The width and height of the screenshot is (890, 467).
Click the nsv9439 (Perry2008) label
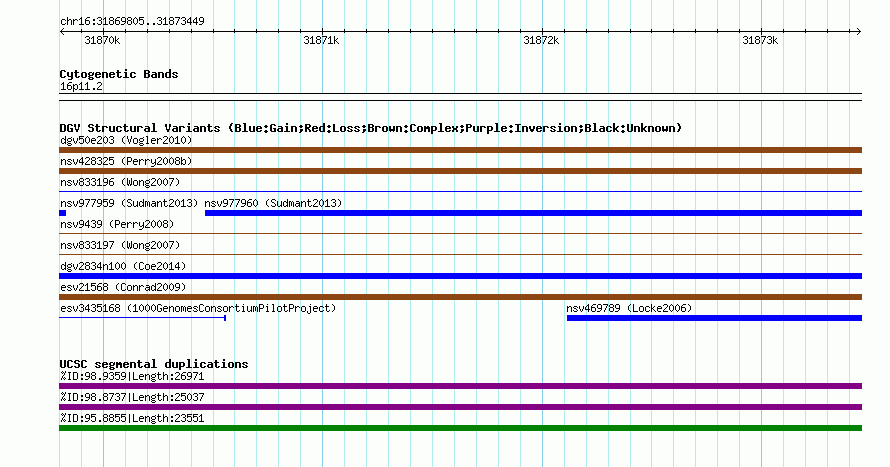tap(117, 224)
